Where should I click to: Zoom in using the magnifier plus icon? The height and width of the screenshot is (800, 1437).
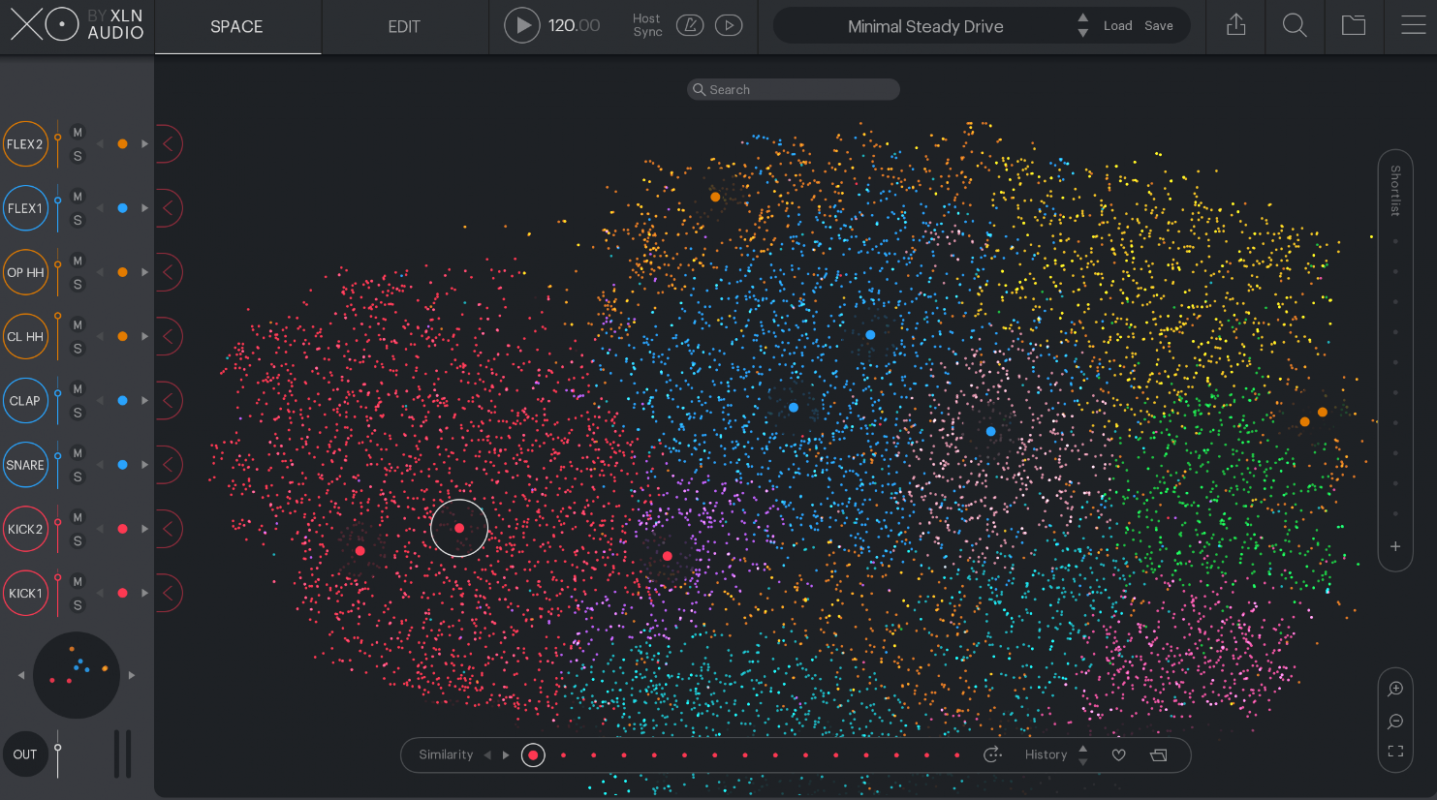(x=1395, y=688)
